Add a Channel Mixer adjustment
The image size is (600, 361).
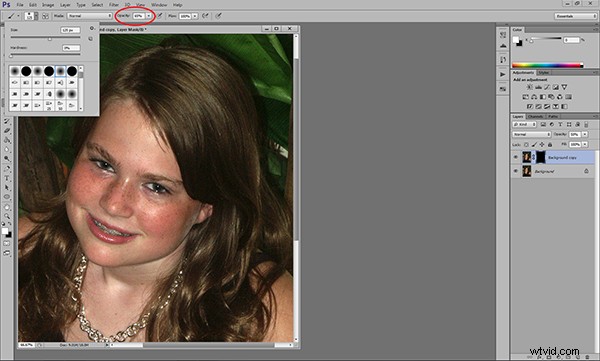coord(560,97)
